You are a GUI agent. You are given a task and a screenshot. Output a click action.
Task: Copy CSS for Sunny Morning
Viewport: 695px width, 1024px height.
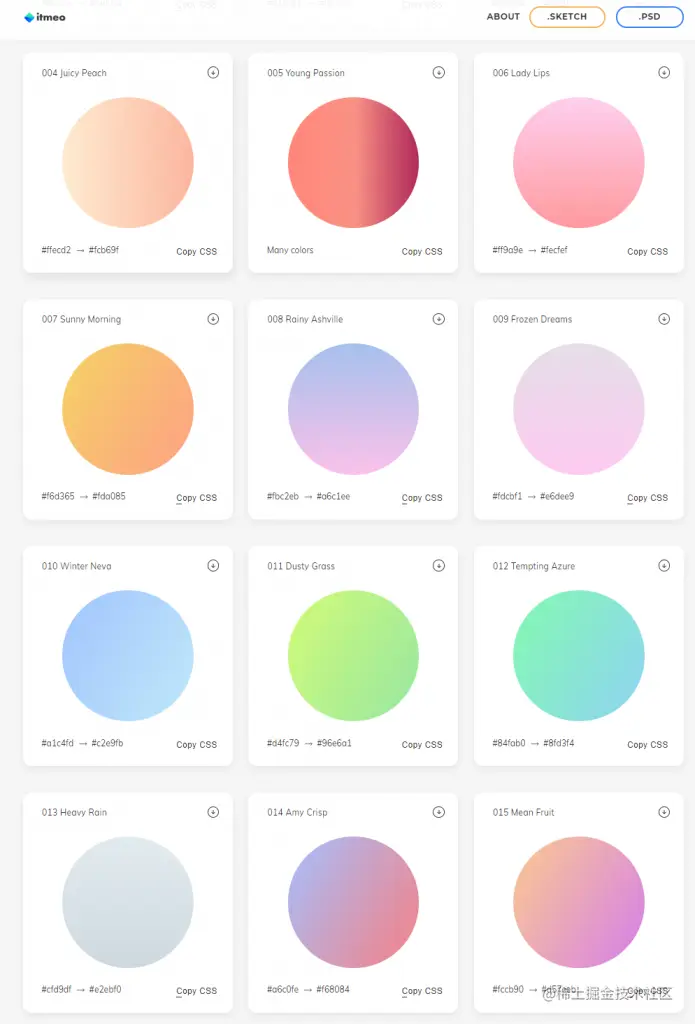[197, 498]
